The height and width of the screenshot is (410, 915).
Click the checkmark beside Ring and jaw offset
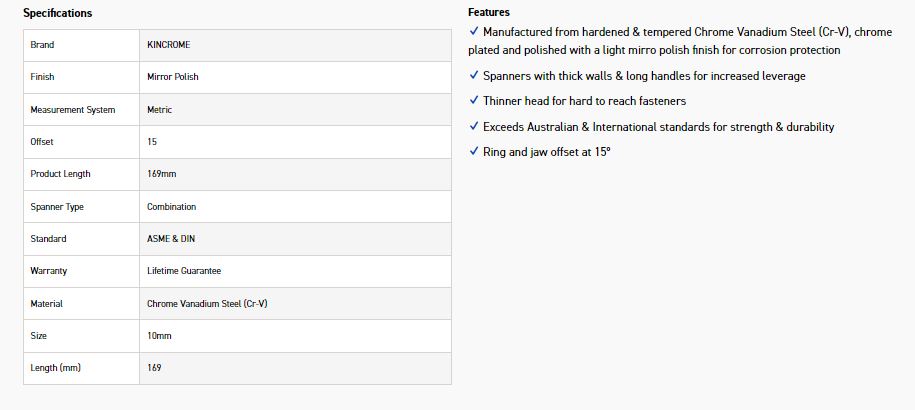click(474, 152)
